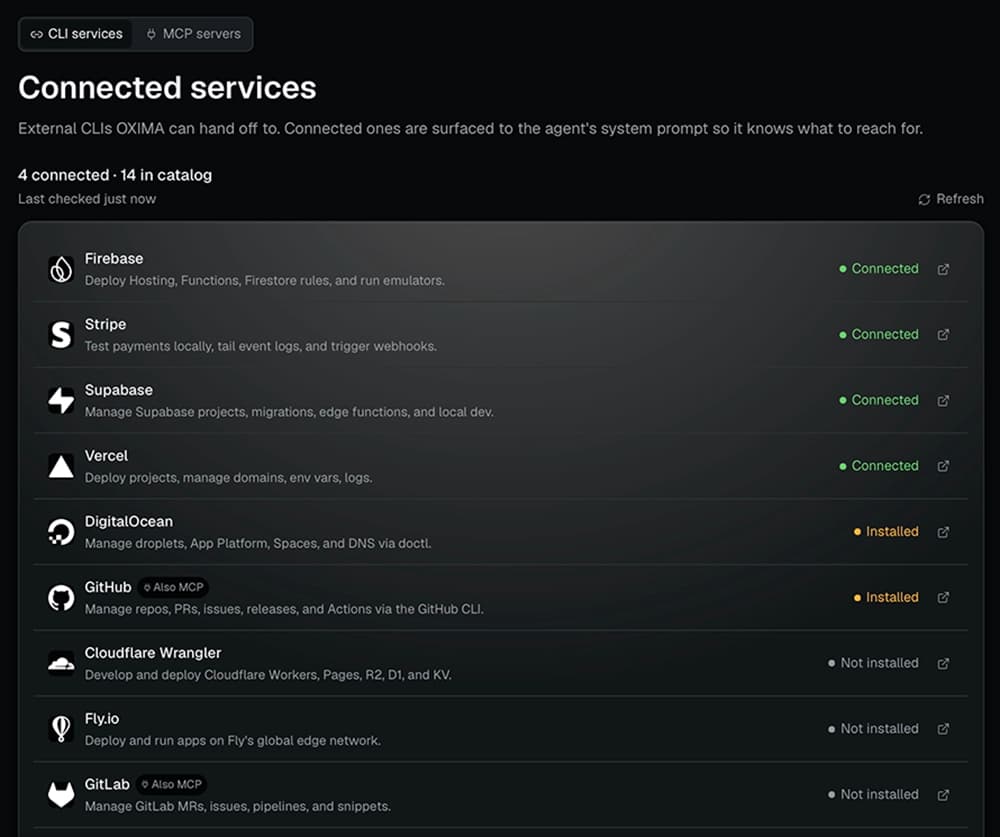Switch to the CLI services tab
Image resolution: width=1000 pixels, height=837 pixels.
pyautogui.click(x=77, y=34)
